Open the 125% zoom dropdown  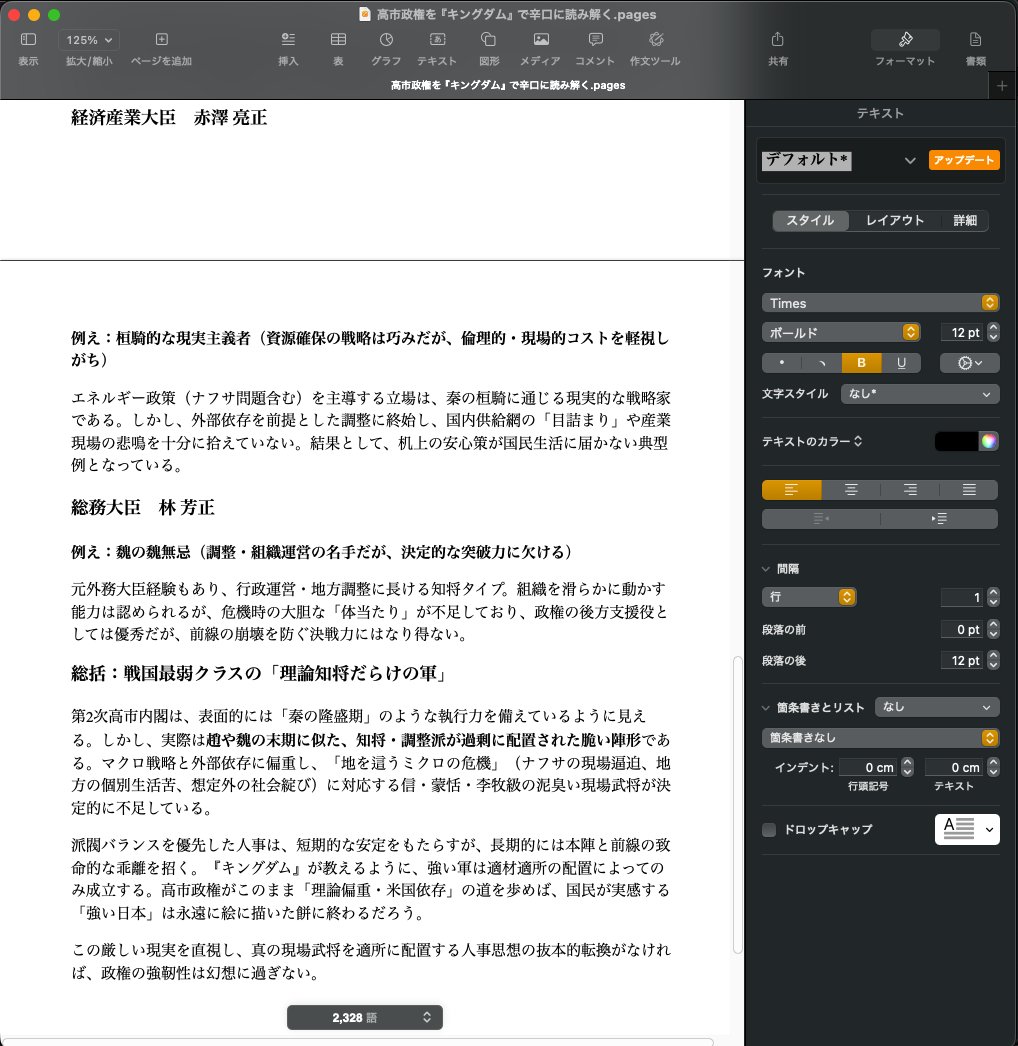(89, 40)
